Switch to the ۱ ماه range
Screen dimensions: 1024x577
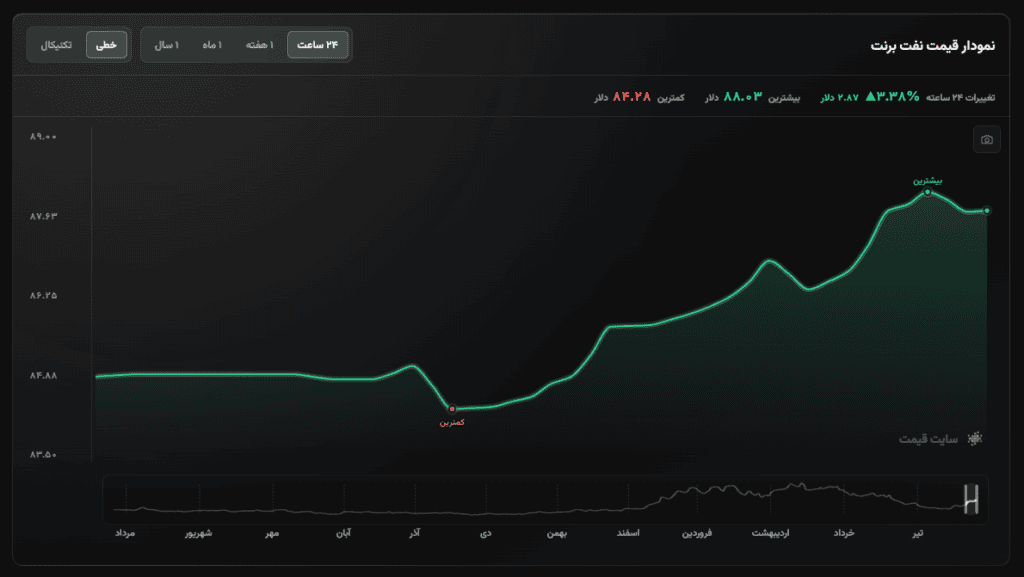tap(212, 45)
